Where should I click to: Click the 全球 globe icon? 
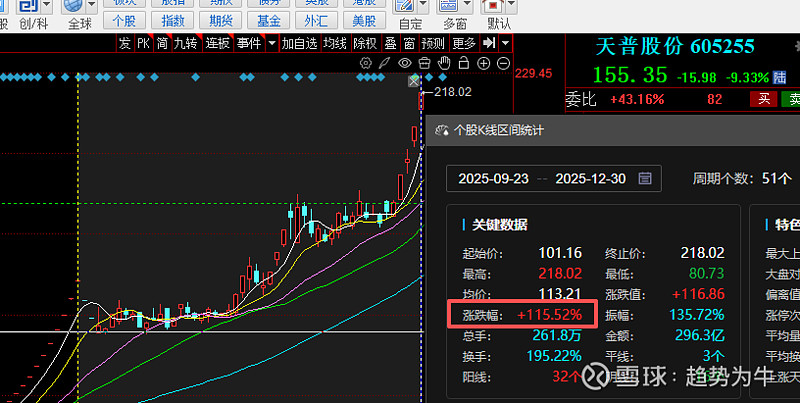(74, 7)
